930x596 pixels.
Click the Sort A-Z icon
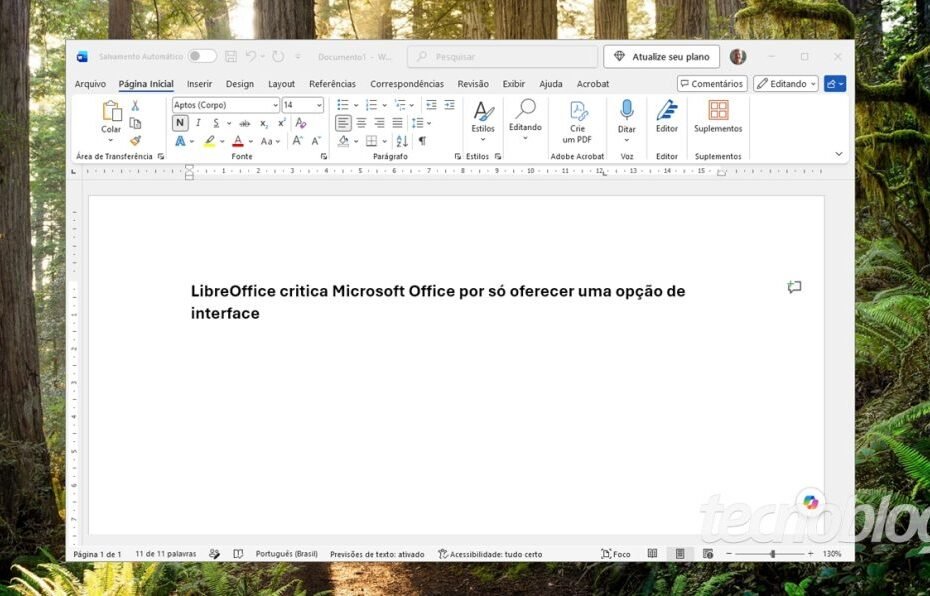click(x=402, y=141)
